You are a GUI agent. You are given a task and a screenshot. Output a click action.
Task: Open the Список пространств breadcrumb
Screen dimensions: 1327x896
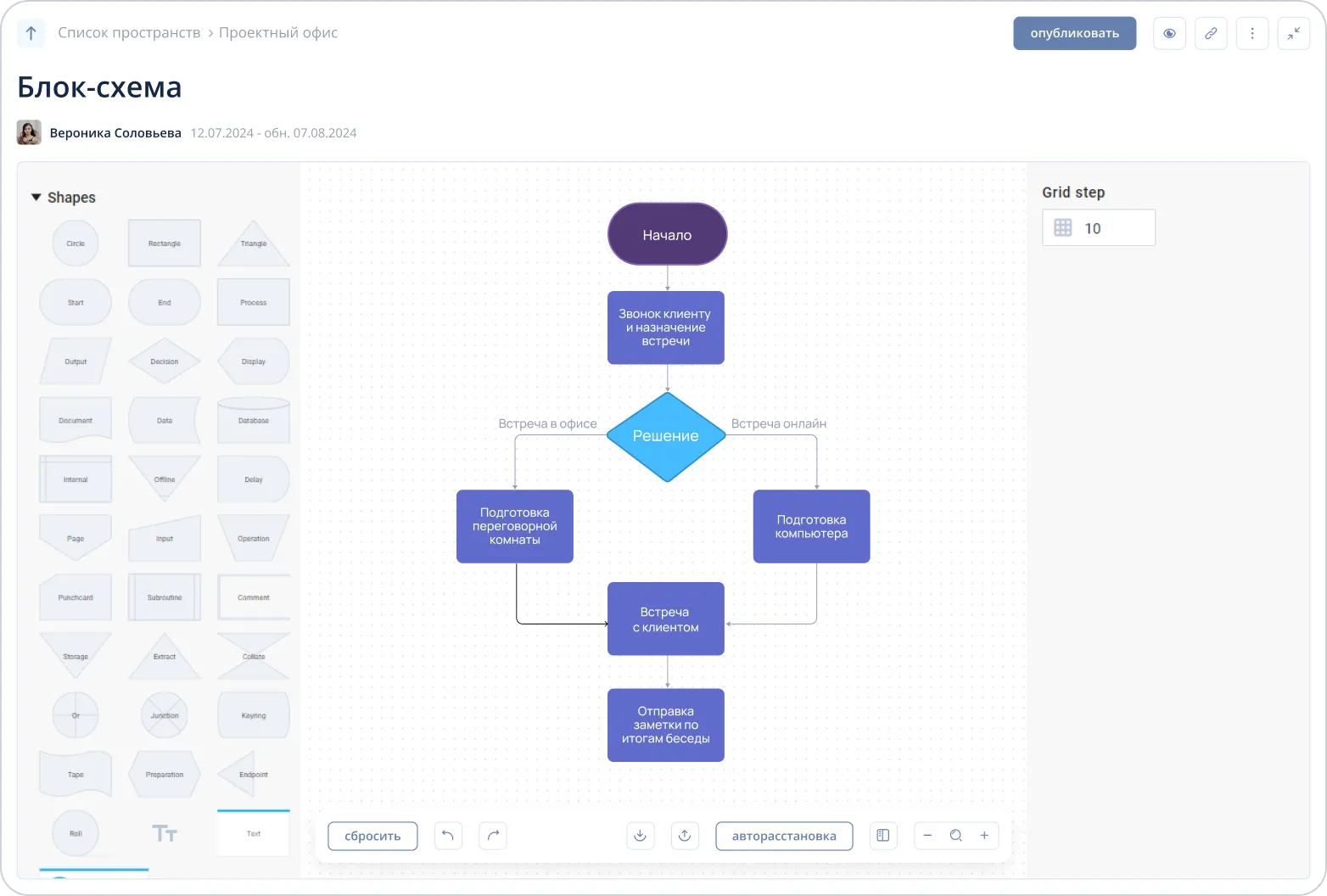pos(129,33)
